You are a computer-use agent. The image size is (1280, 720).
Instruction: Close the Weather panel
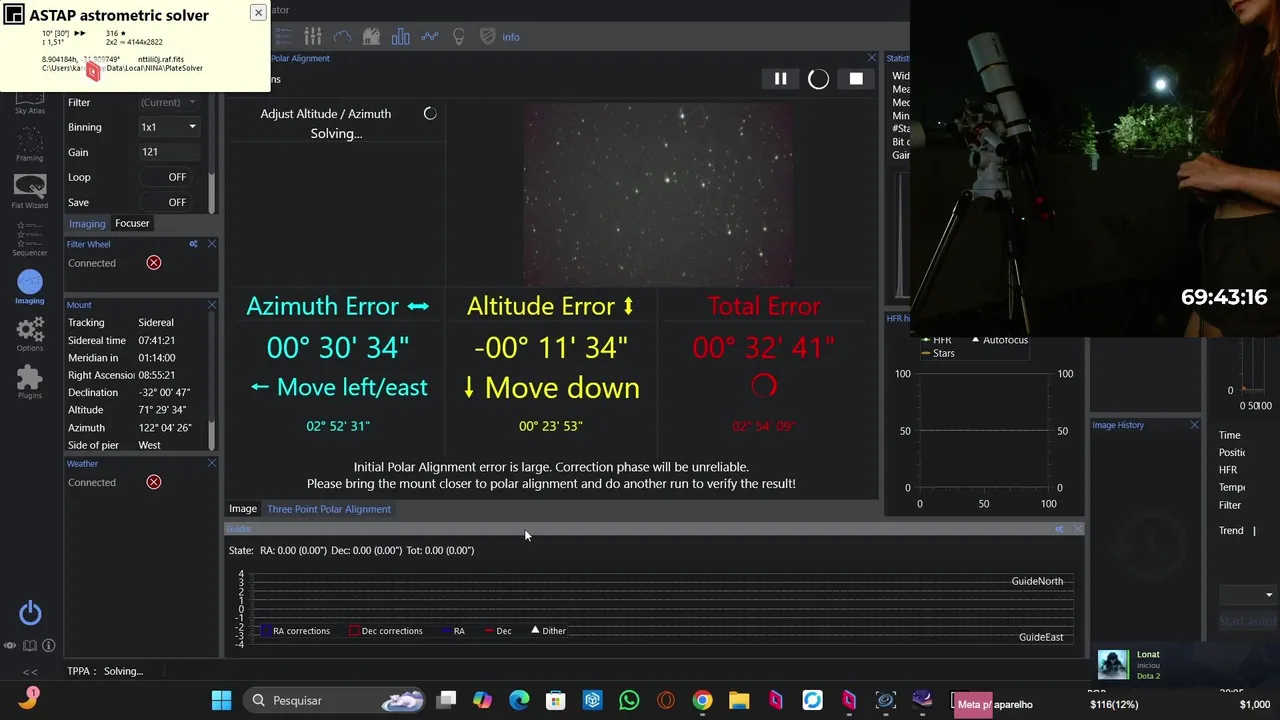(x=211, y=463)
